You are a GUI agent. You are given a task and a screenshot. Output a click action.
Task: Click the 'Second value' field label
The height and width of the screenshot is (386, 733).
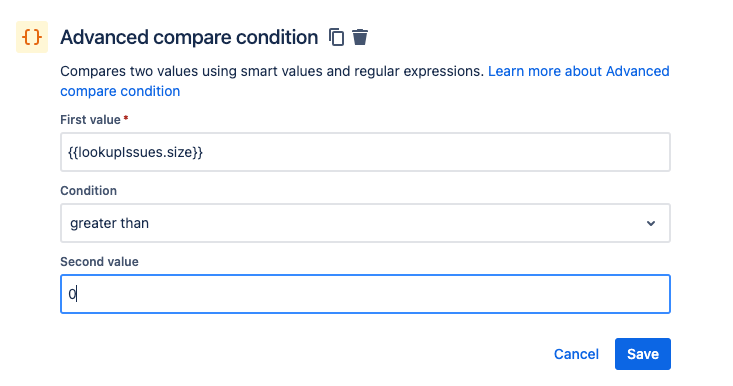99,262
